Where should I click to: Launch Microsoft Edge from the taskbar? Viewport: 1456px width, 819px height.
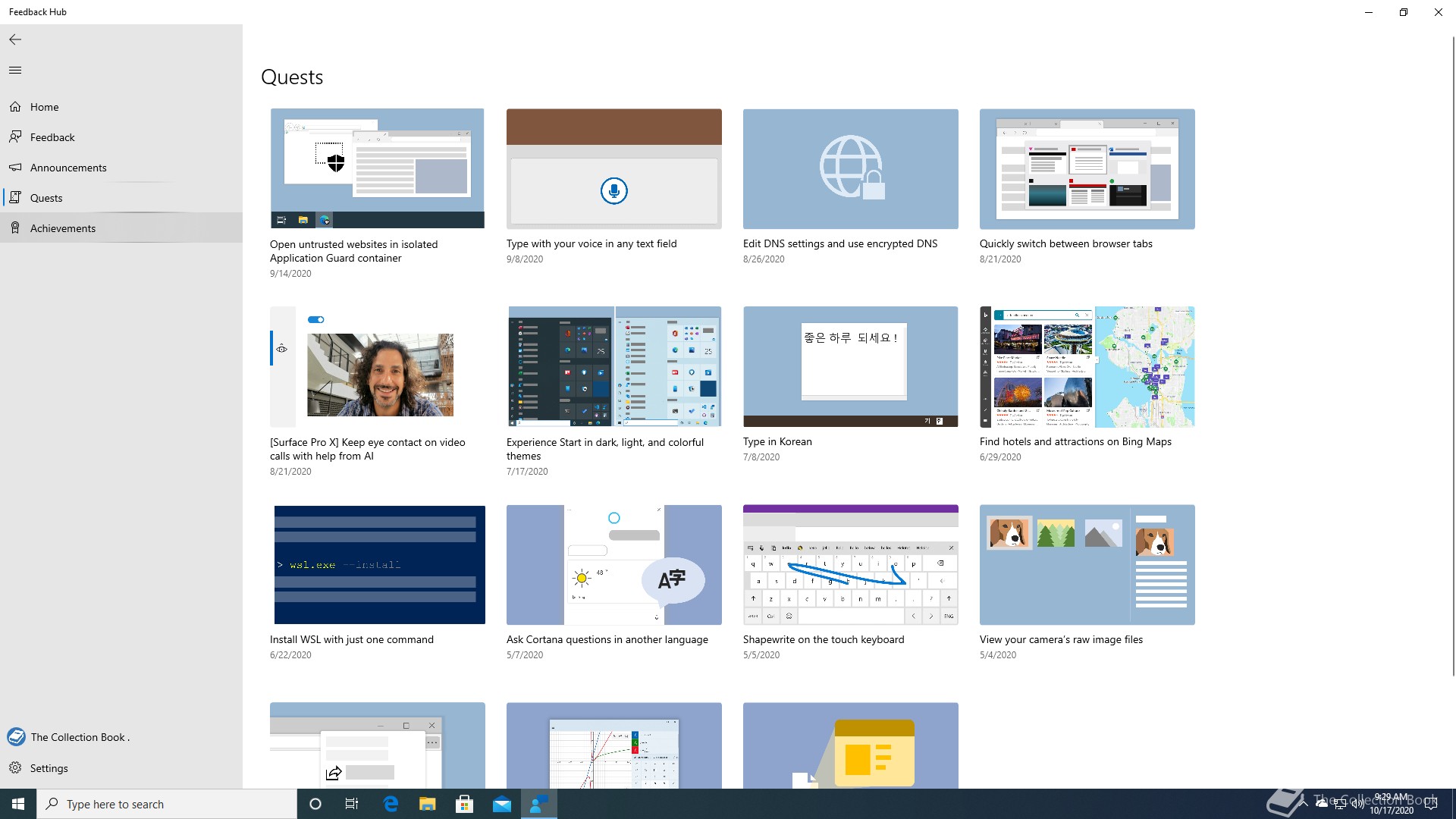click(x=391, y=804)
